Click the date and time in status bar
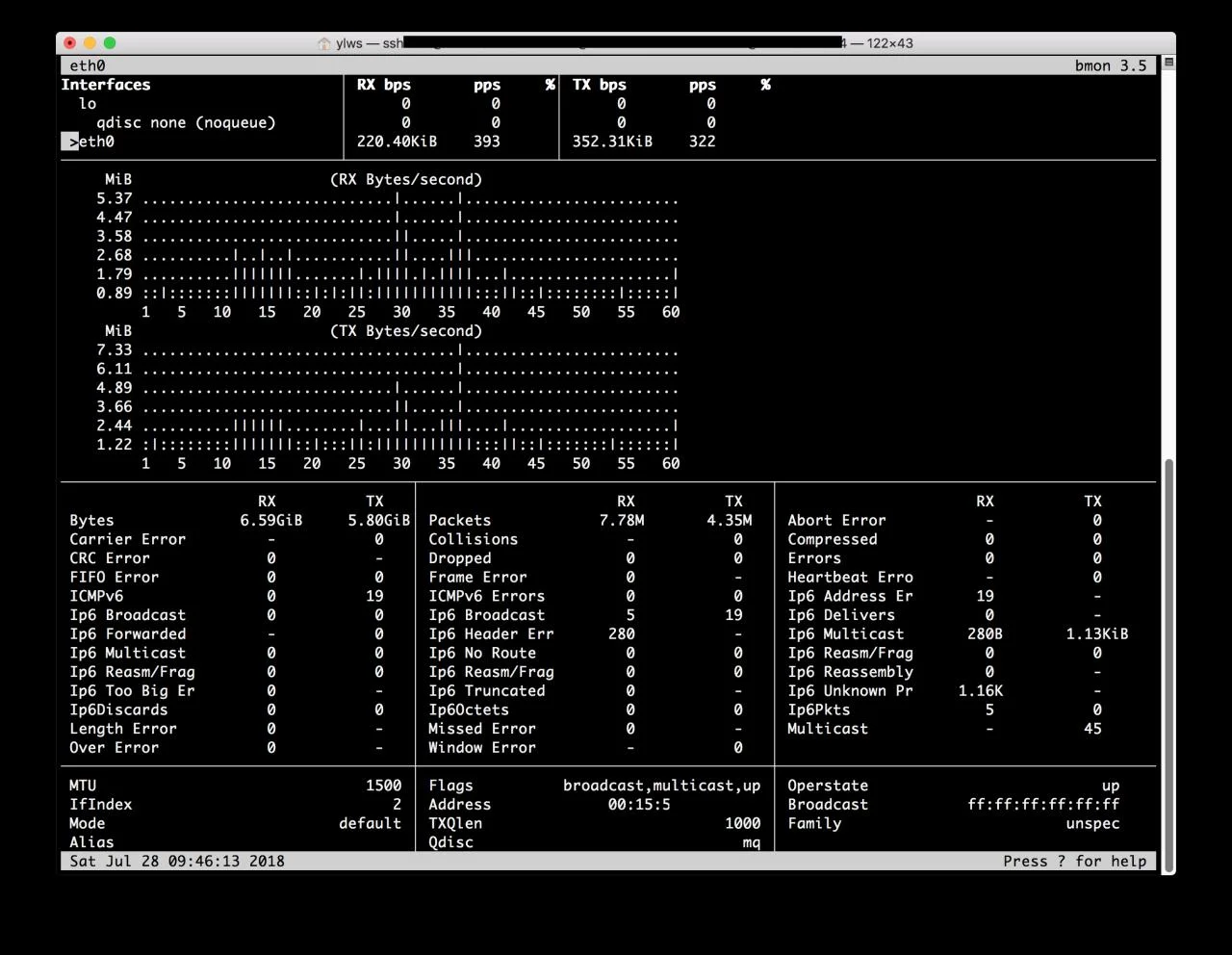The height and width of the screenshot is (955, 1232). pos(176,862)
